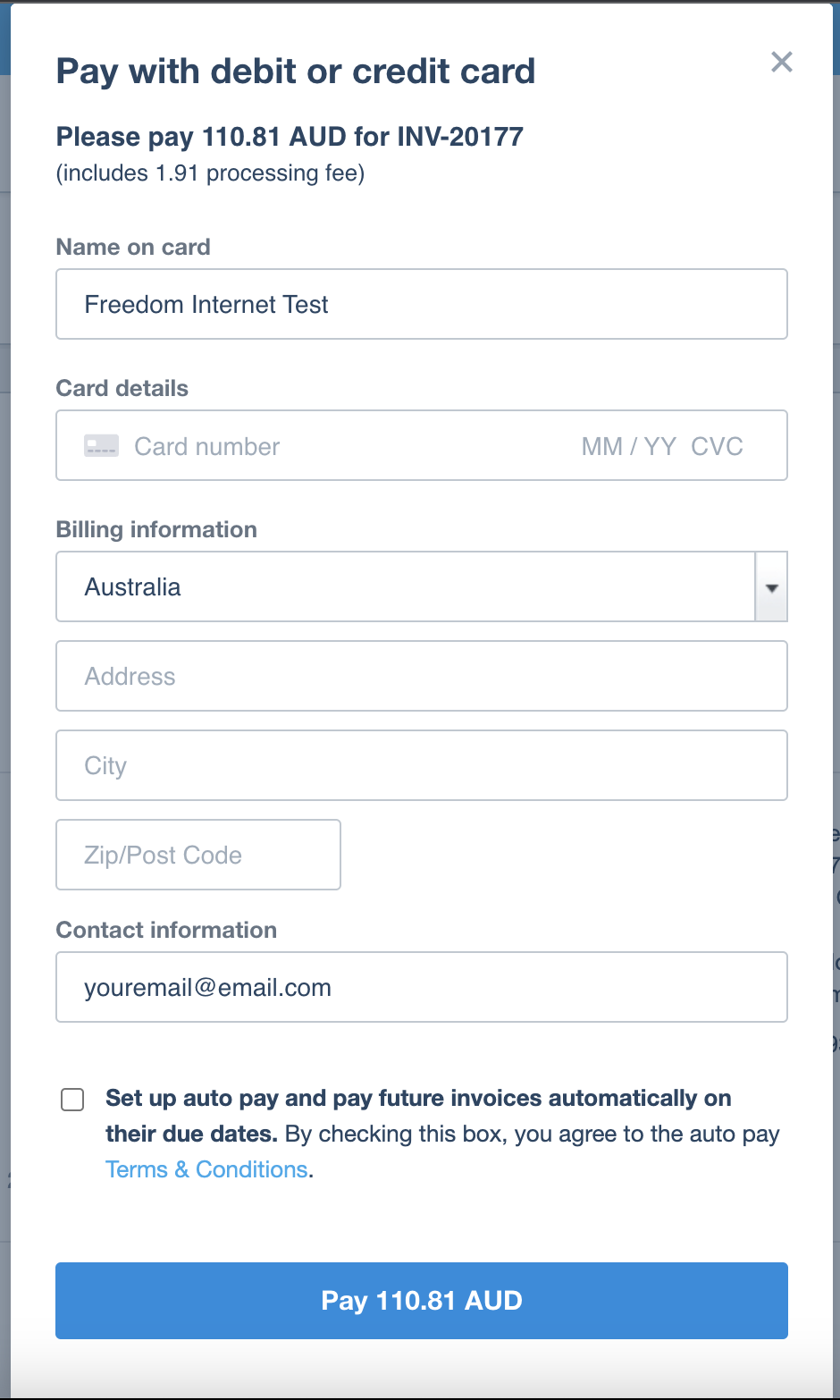Select the Australia country field
Screen dimensions: 840x1400
tap(406, 586)
